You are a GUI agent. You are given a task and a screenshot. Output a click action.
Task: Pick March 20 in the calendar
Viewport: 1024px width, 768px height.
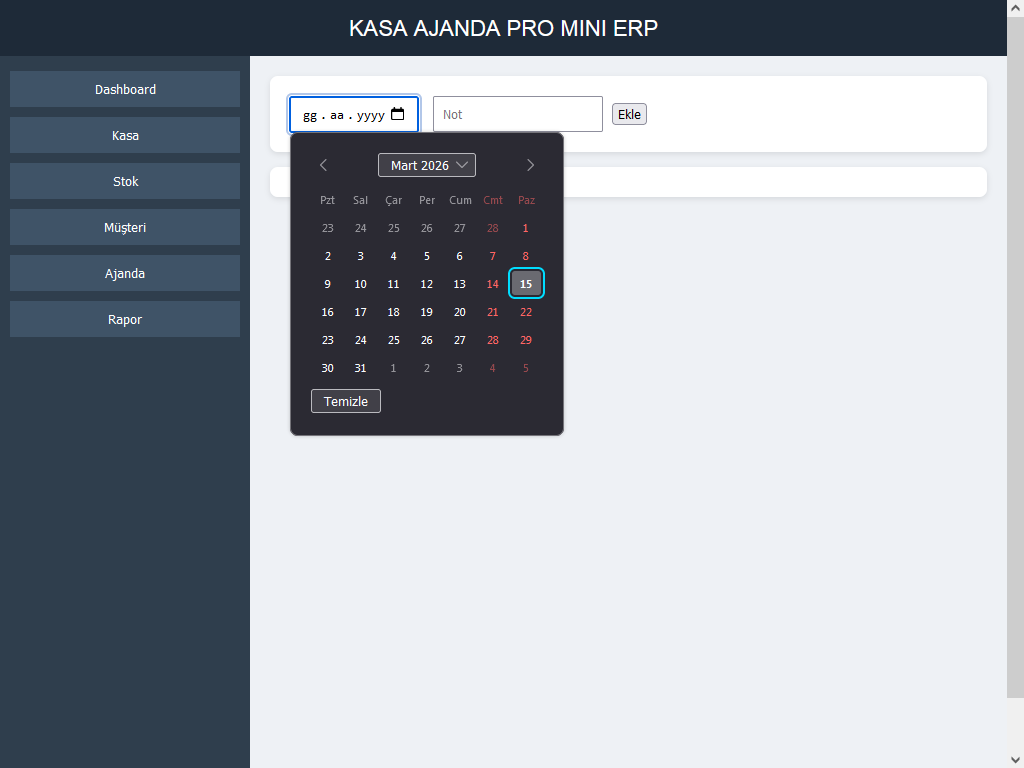(x=460, y=312)
